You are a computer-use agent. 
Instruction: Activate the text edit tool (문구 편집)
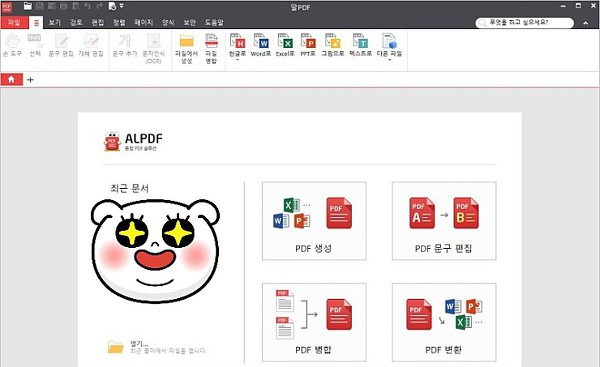pos(61,45)
